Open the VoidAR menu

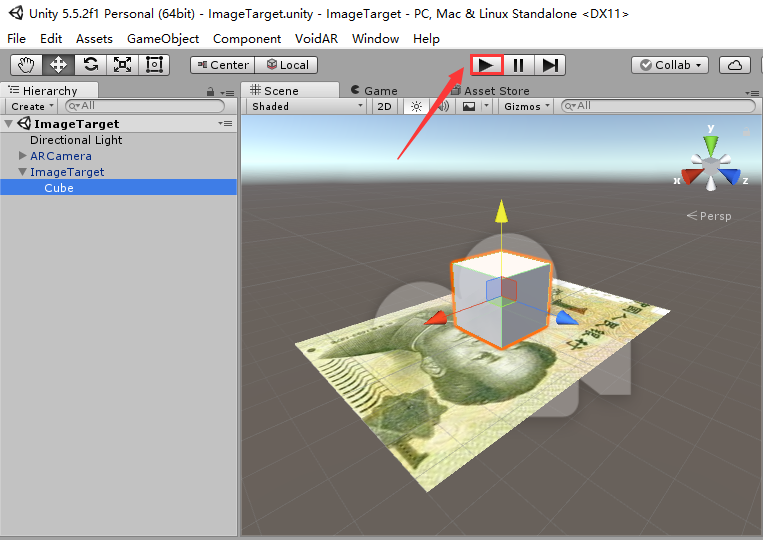pos(316,38)
